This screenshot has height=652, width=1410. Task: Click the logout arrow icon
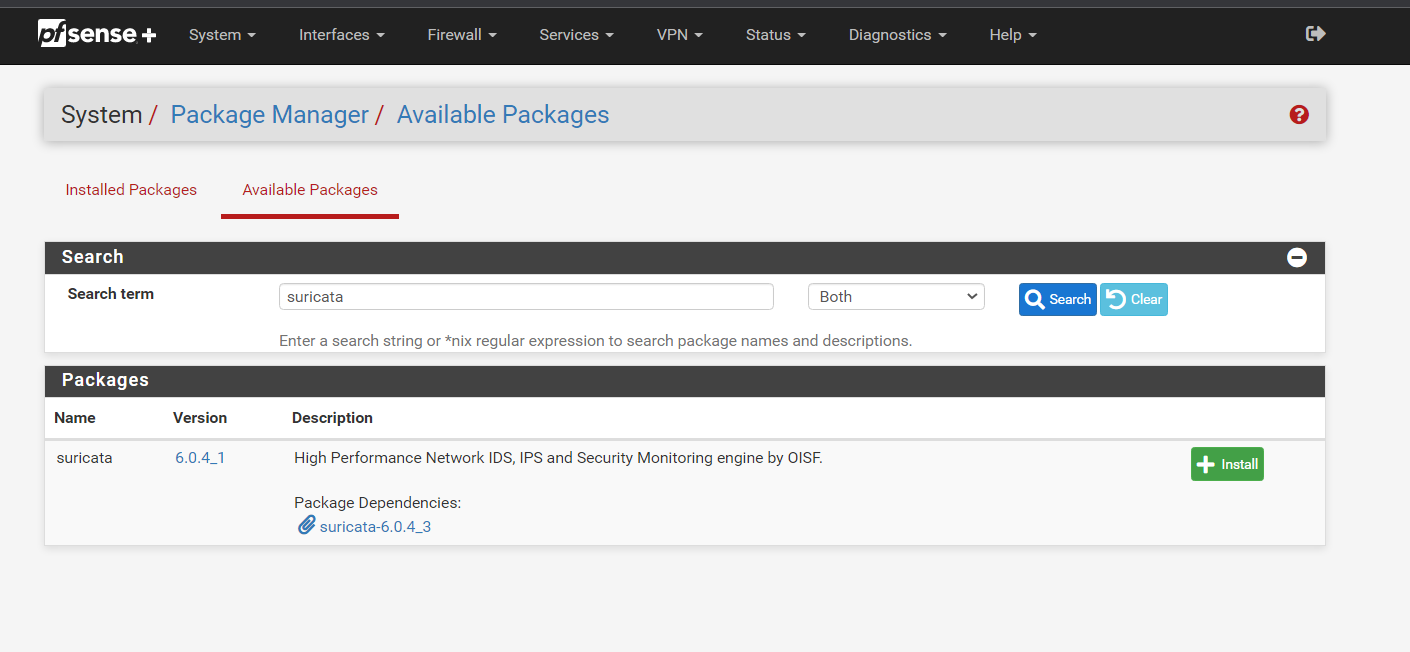pyautogui.click(x=1316, y=34)
